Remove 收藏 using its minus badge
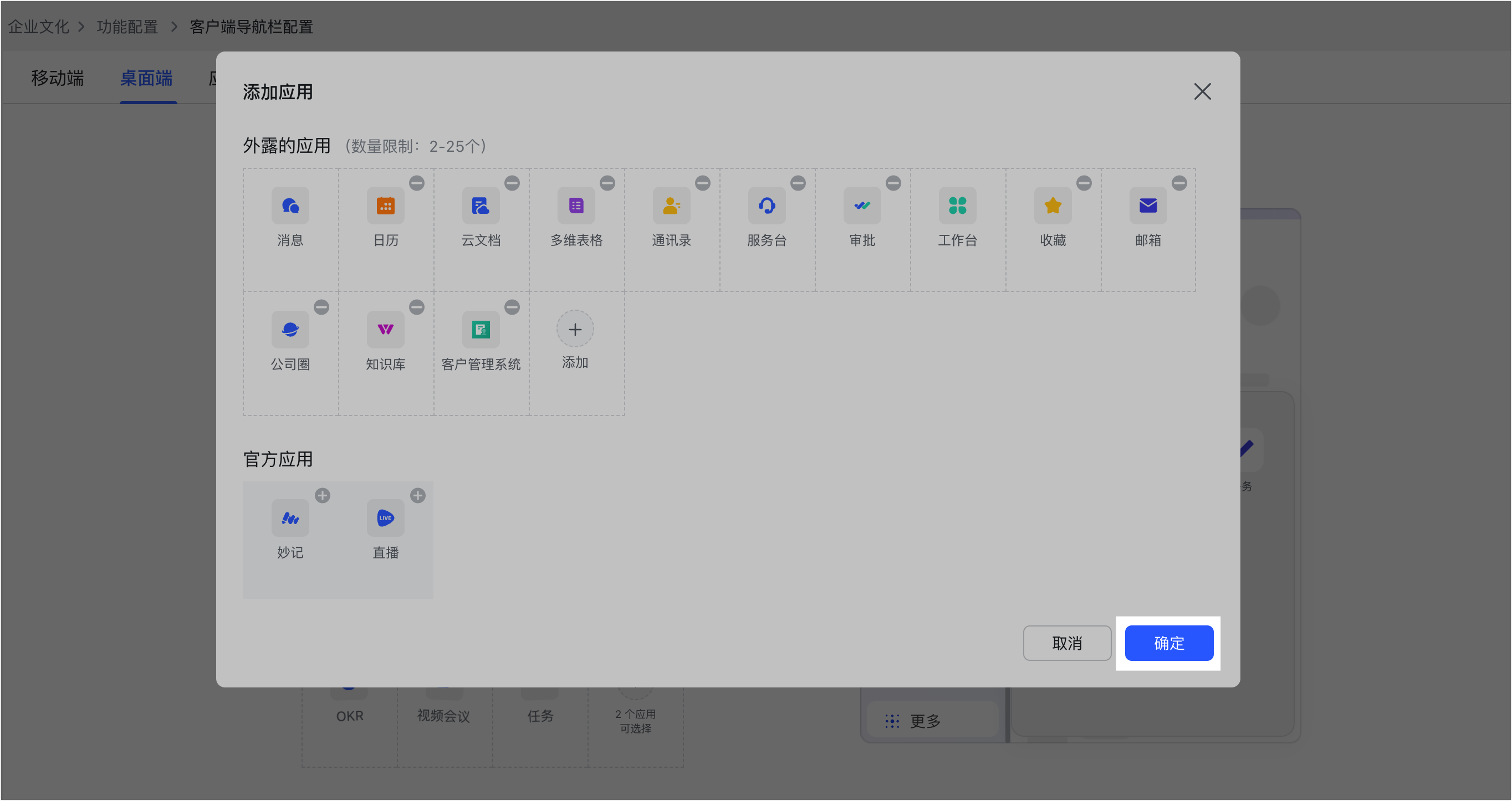 (x=1084, y=183)
